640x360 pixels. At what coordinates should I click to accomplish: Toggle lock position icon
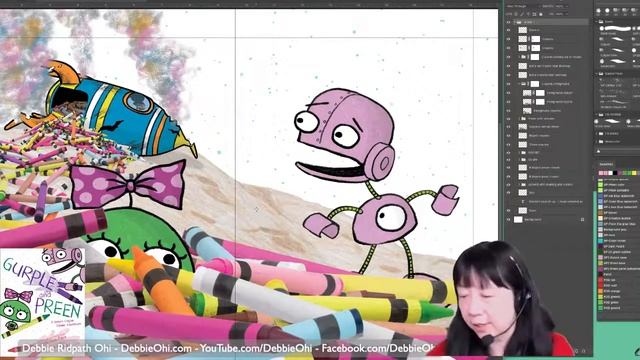point(528,14)
